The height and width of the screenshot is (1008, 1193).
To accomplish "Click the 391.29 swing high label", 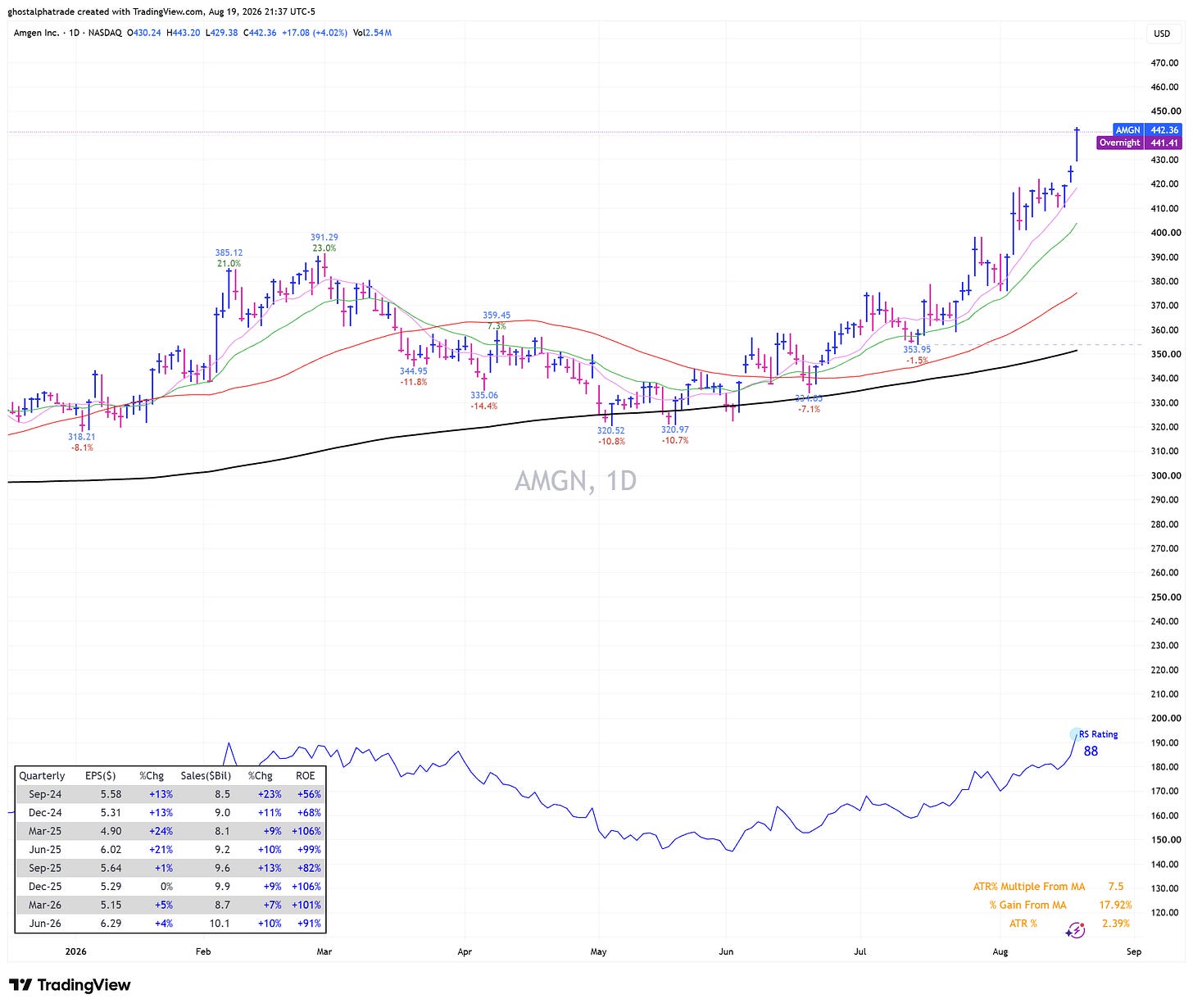I will click(x=324, y=238).
